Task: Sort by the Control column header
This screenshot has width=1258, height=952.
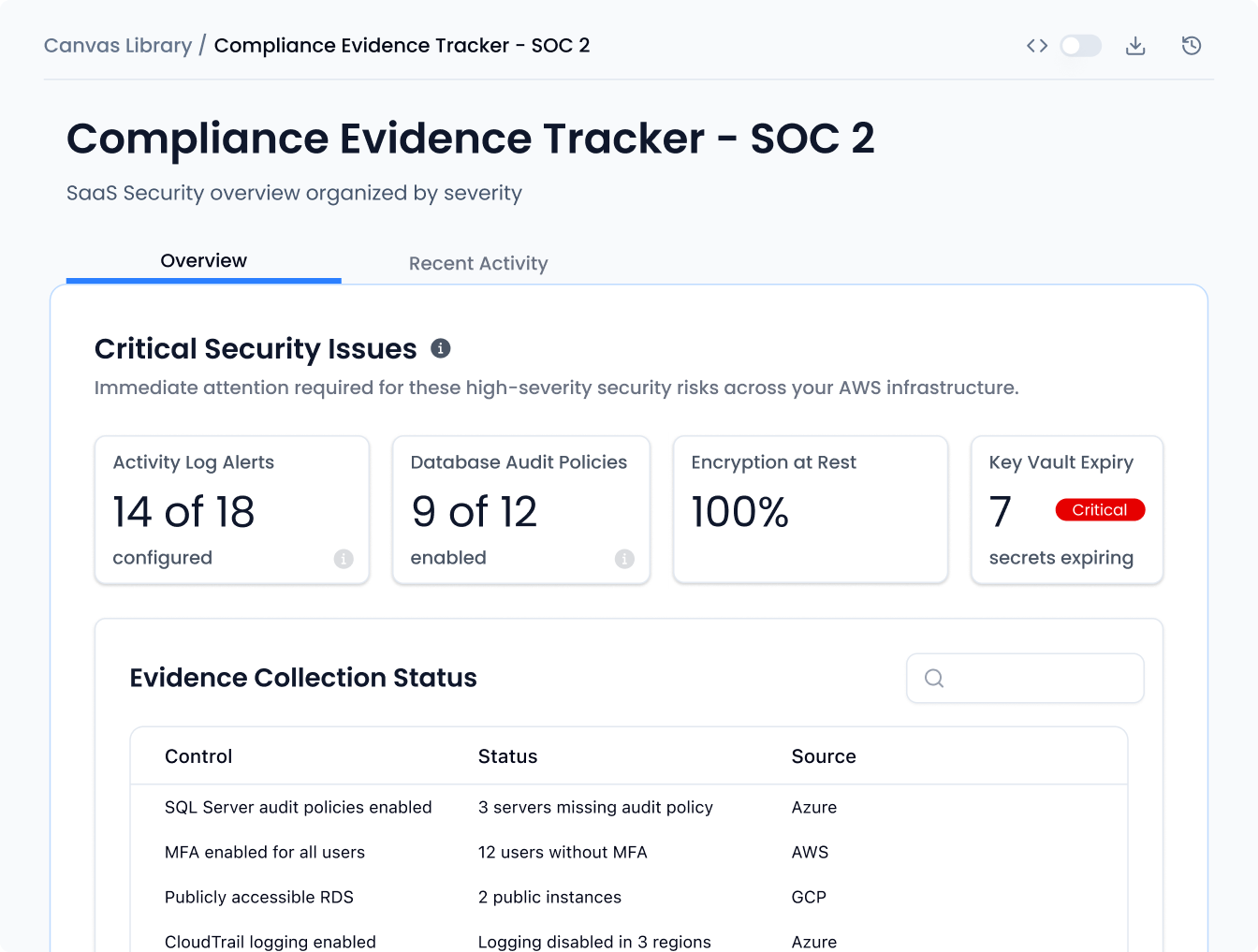Action: [198, 756]
